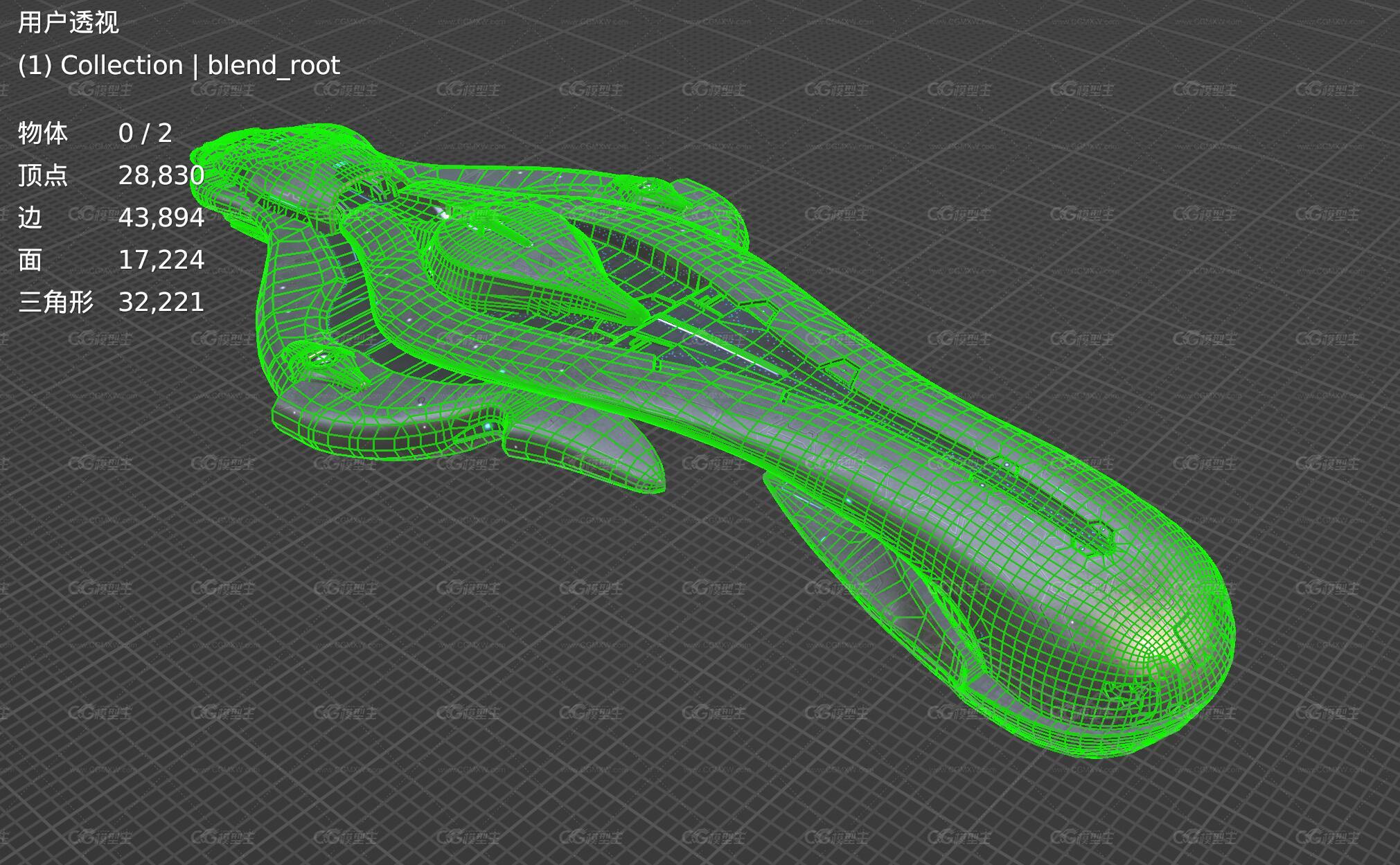Click the '面' stat label
The height and width of the screenshot is (865, 1400).
(x=30, y=260)
